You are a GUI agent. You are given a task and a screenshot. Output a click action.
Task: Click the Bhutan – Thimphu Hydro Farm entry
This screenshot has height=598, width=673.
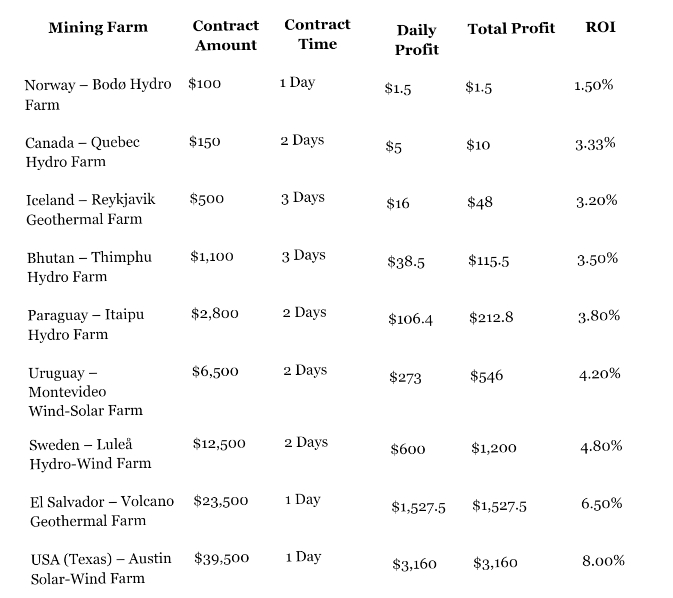click(x=89, y=267)
